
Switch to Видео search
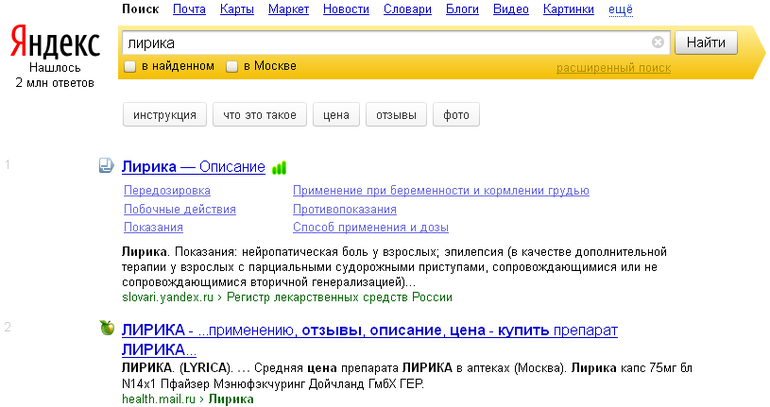(x=511, y=9)
